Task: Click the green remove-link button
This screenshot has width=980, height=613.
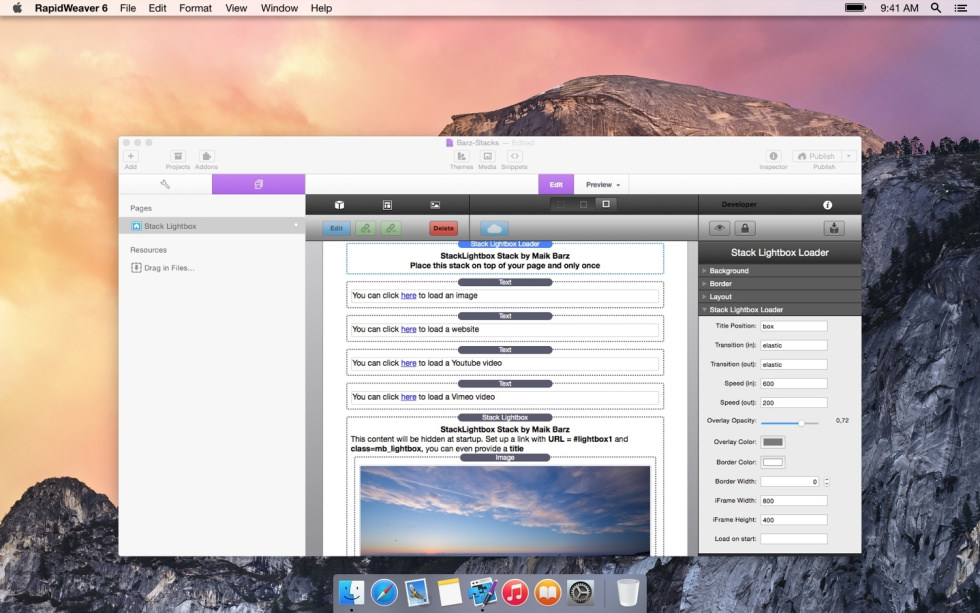Action: pyautogui.click(x=391, y=228)
